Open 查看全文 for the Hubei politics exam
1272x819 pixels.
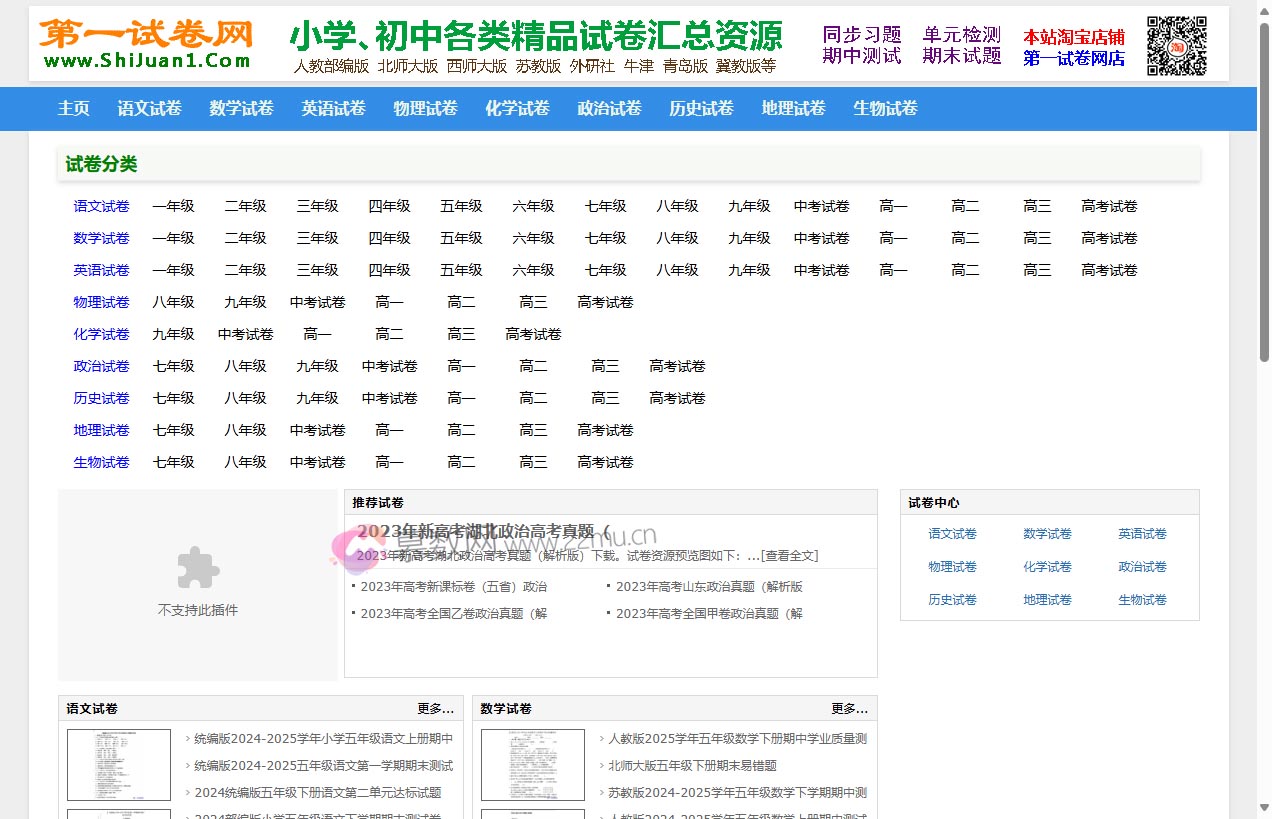(x=789, y=555)
